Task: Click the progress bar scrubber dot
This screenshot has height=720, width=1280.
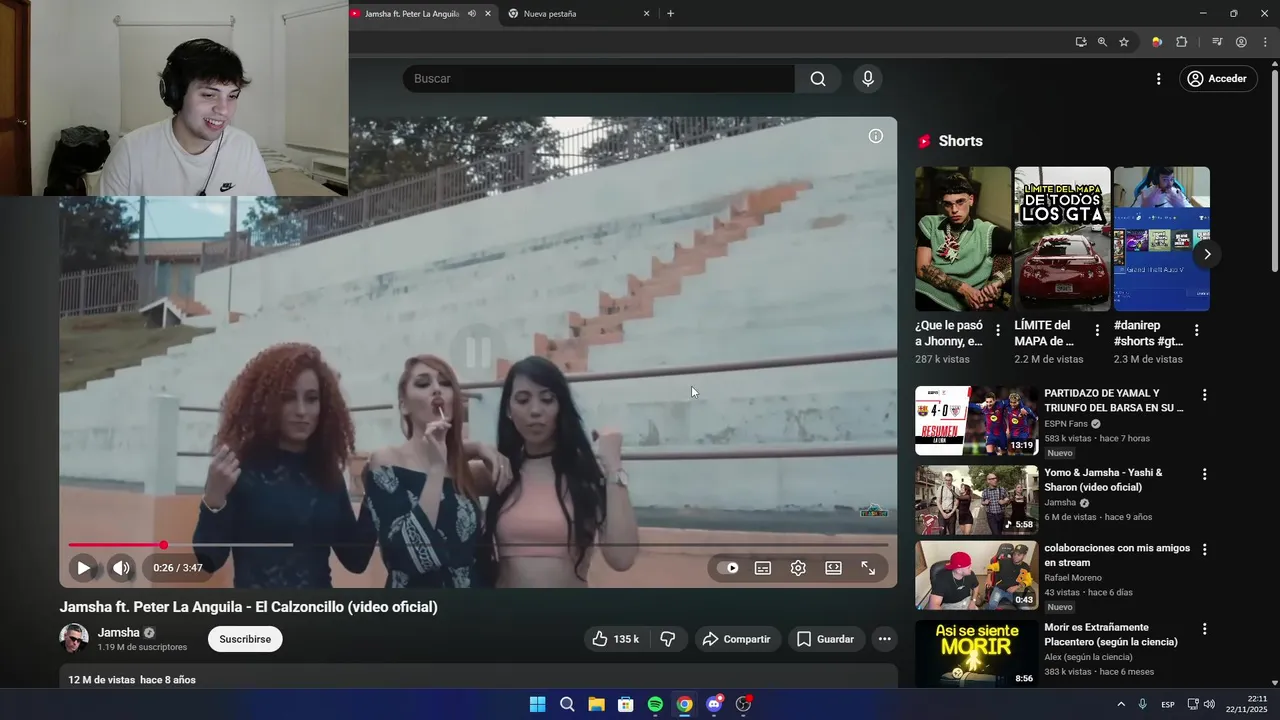Action: point(164,545)
